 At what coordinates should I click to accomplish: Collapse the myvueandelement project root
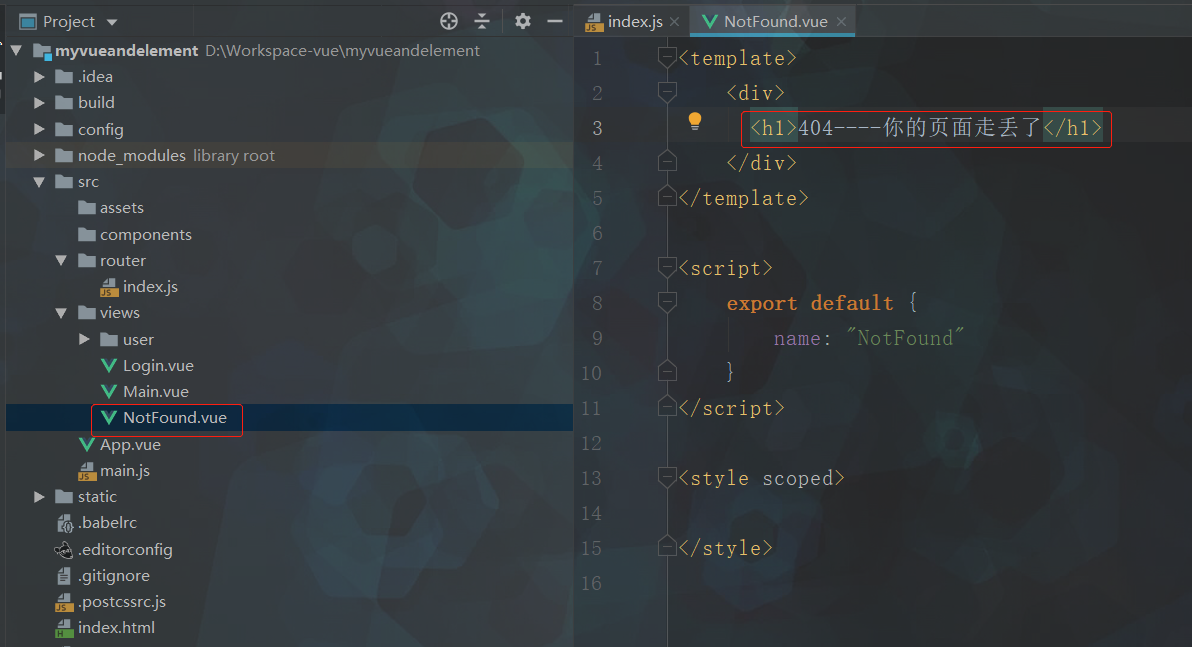tap(16, 50)
